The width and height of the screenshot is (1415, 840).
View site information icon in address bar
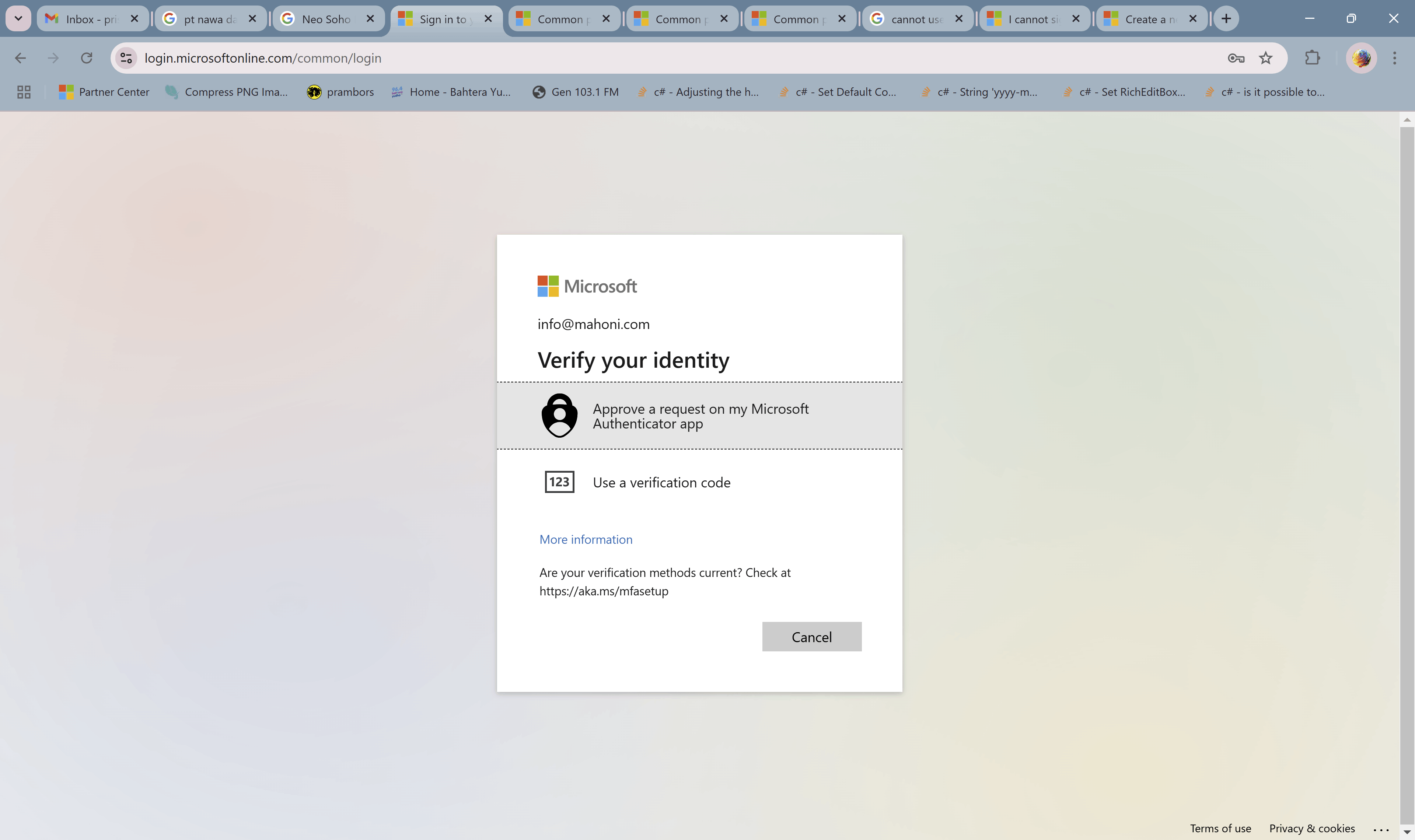126,58
